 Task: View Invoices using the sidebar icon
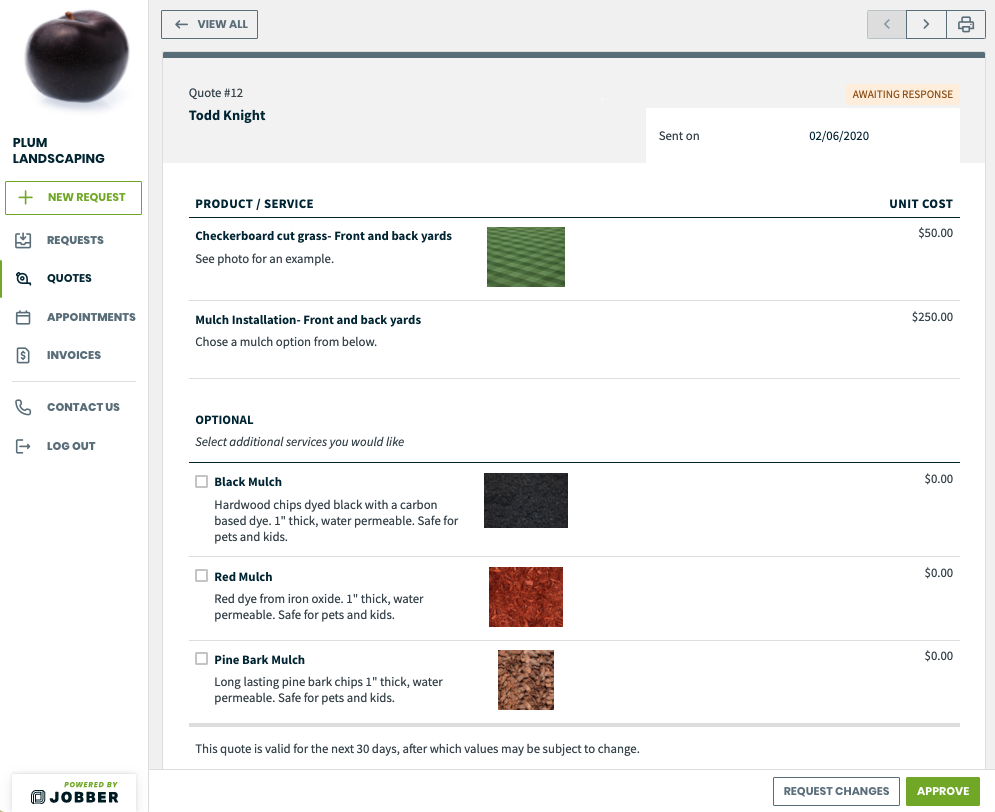pyautogui.click(x=22, y=355)
